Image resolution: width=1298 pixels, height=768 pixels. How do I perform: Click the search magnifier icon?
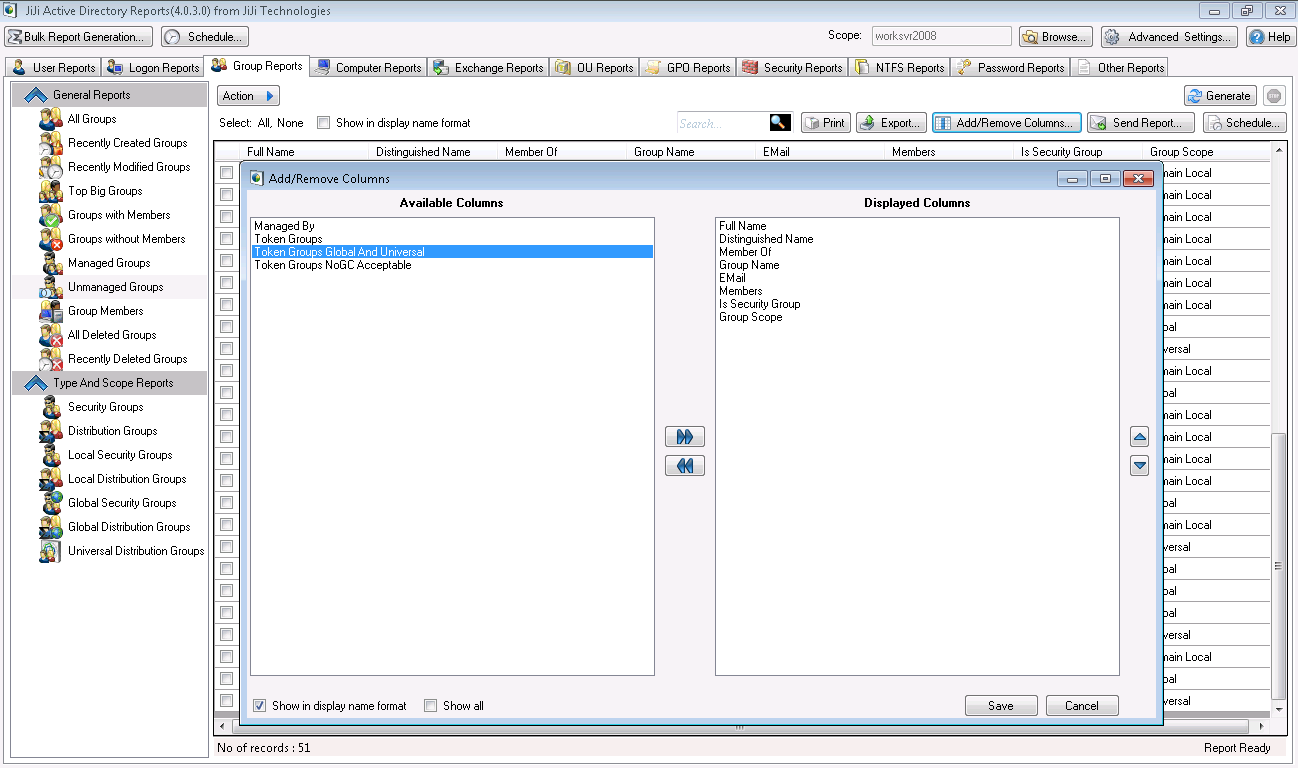pos(780,123)
